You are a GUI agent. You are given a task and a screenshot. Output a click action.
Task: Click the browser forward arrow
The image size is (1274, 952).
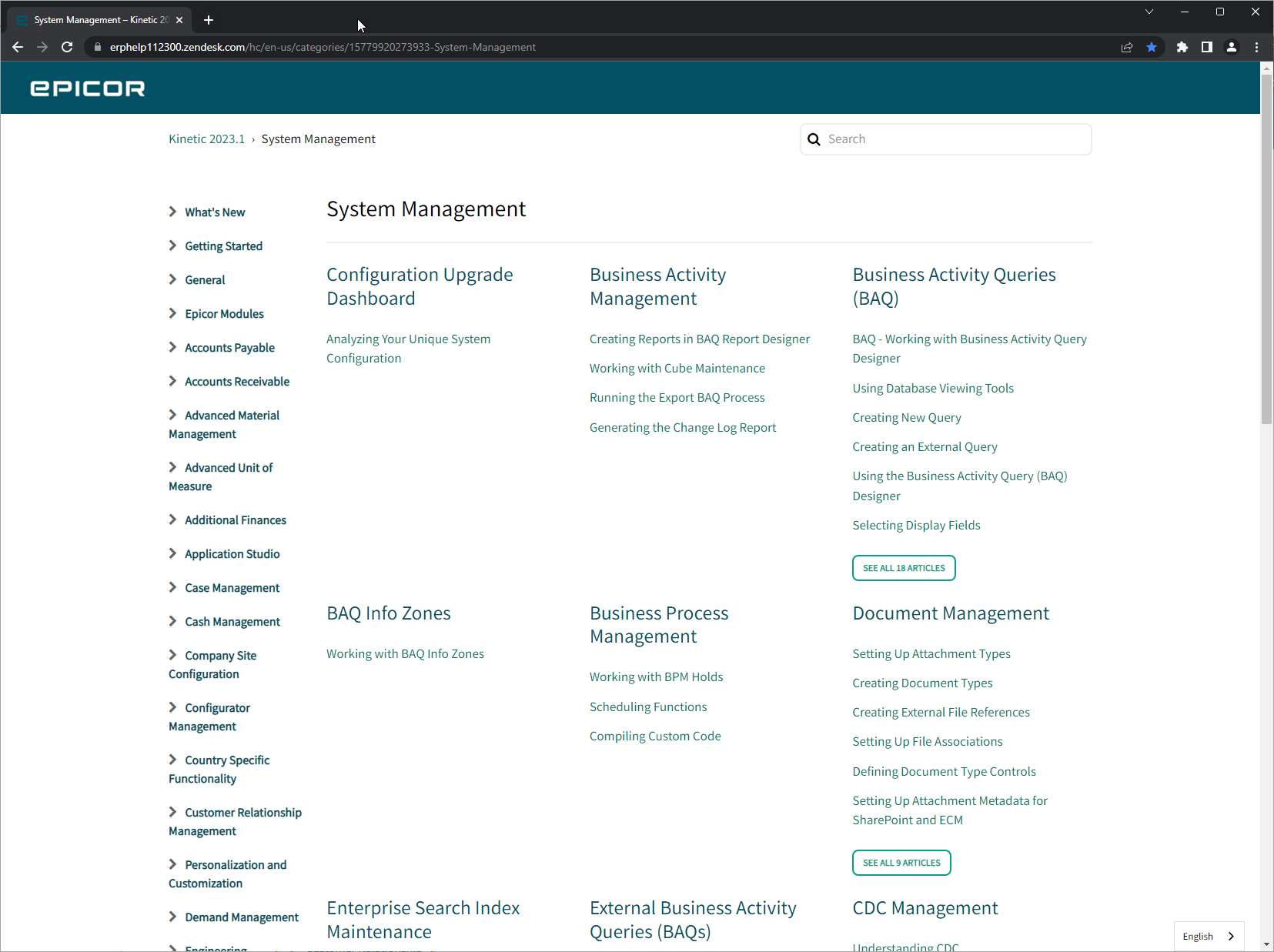[x=42, y=47]
